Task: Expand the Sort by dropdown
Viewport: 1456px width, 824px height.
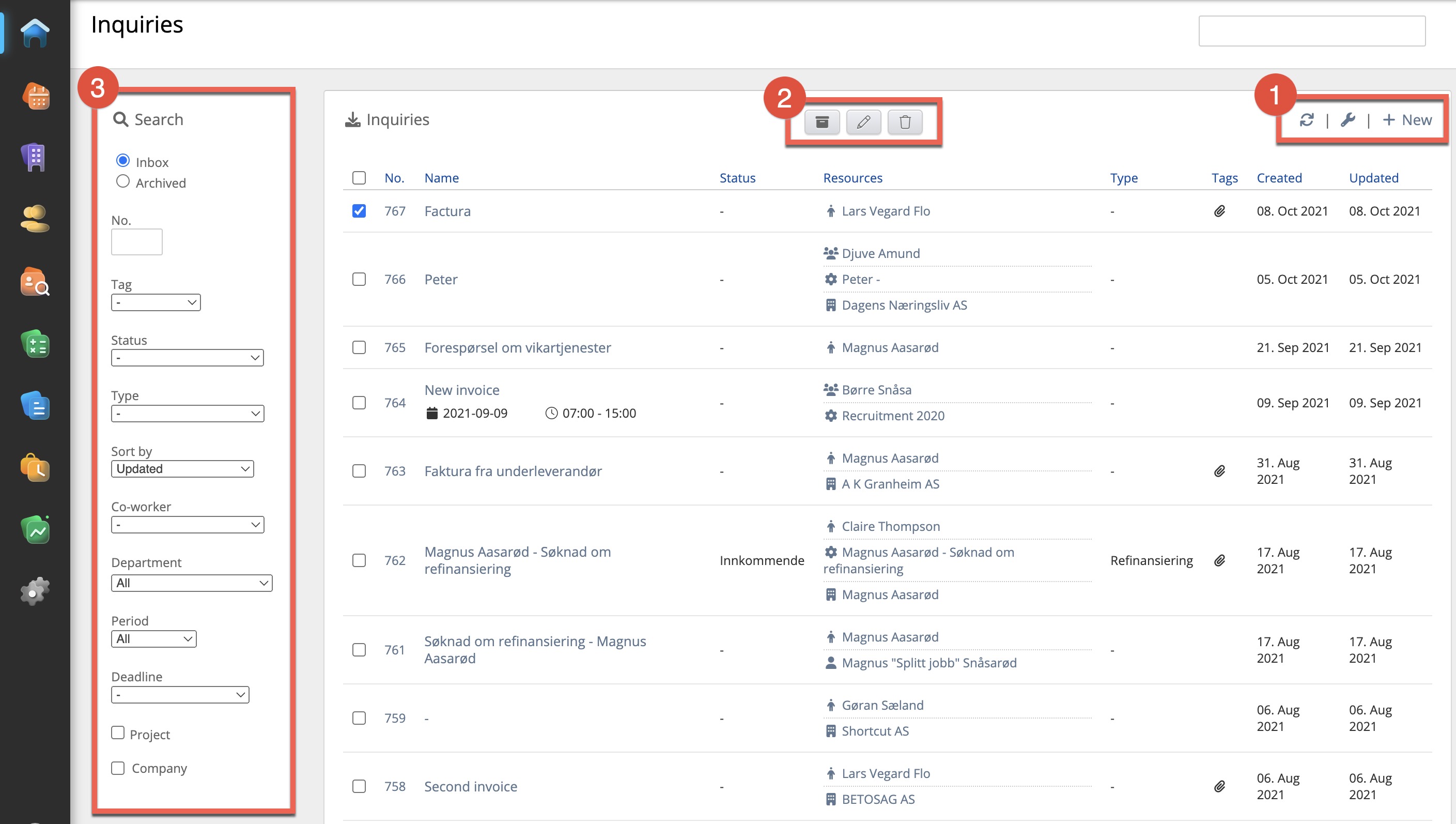Action: 182,468
